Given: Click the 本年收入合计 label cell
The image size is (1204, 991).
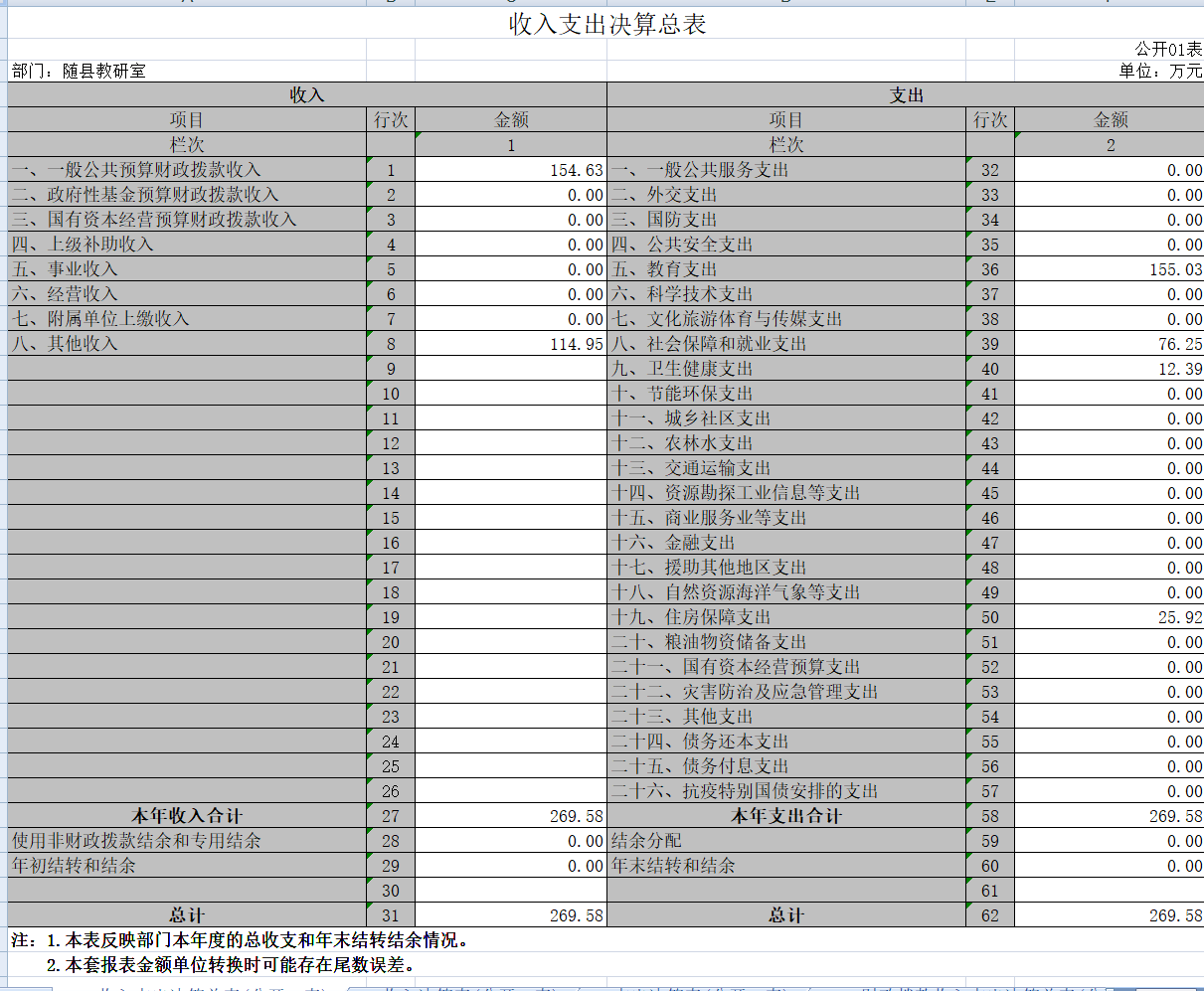Looking at the screenshot, I should coord(187,816).
